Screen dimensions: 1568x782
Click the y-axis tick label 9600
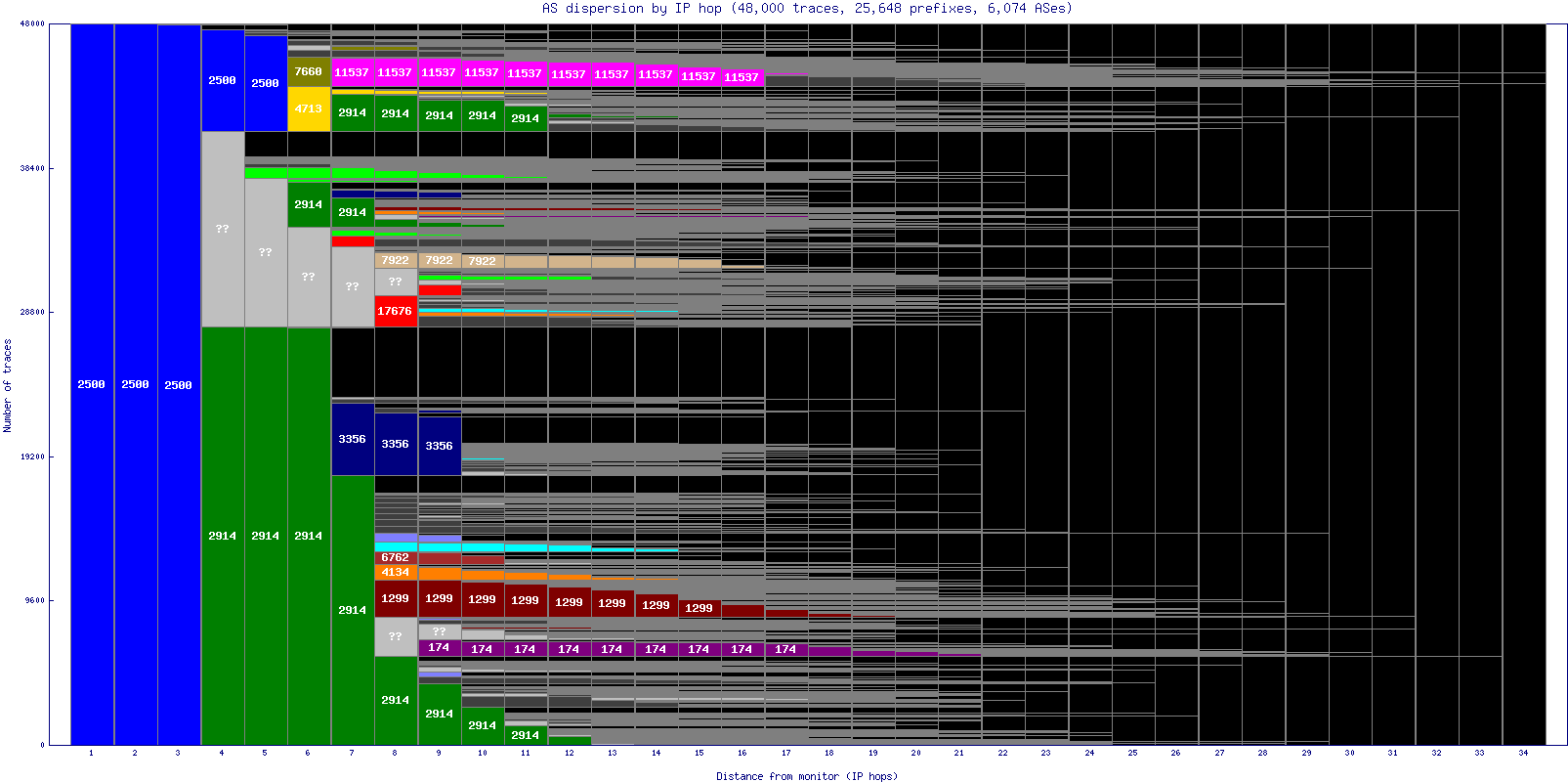click(34, 600)
